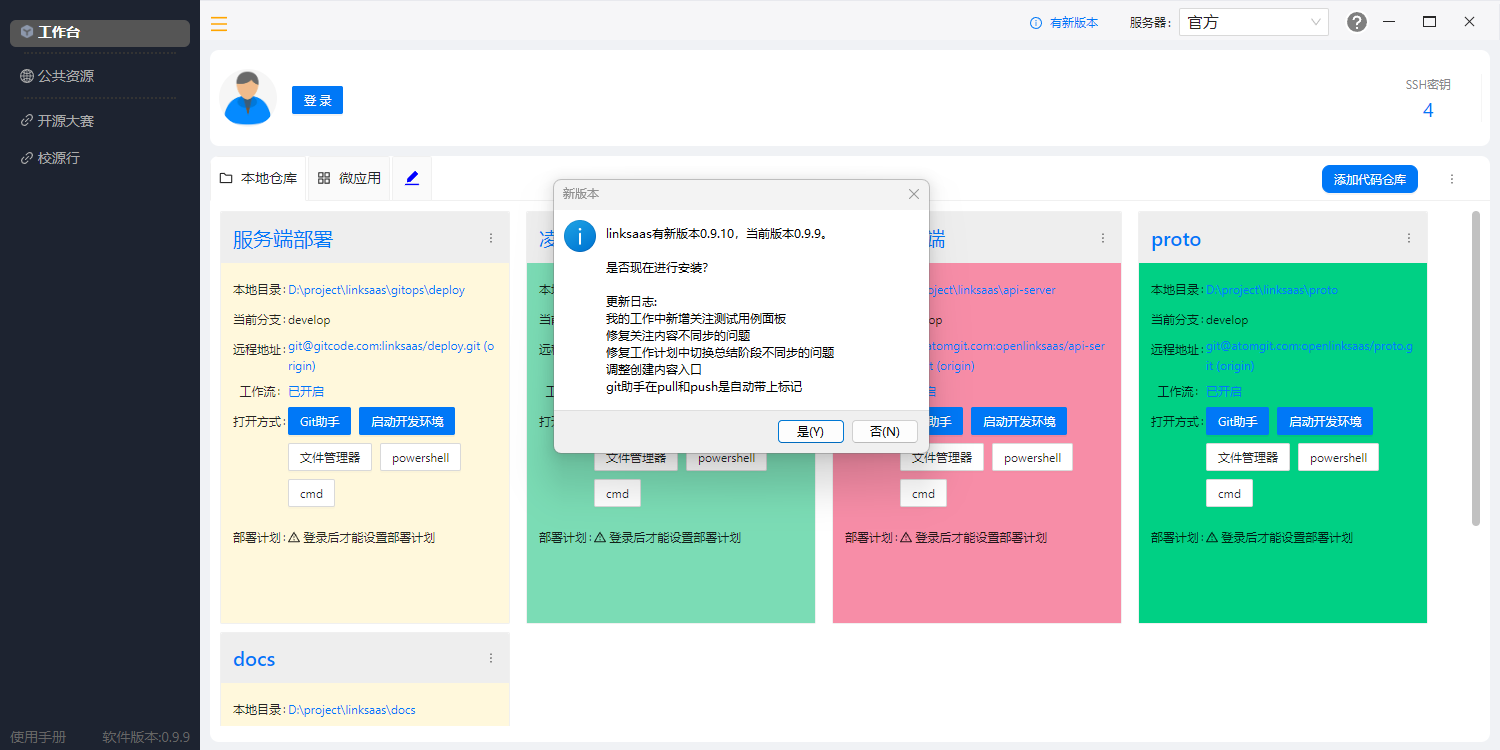Click the develop branch text in 服务端部署
This screenshot has width=1500, height=750.
[309, 320]
